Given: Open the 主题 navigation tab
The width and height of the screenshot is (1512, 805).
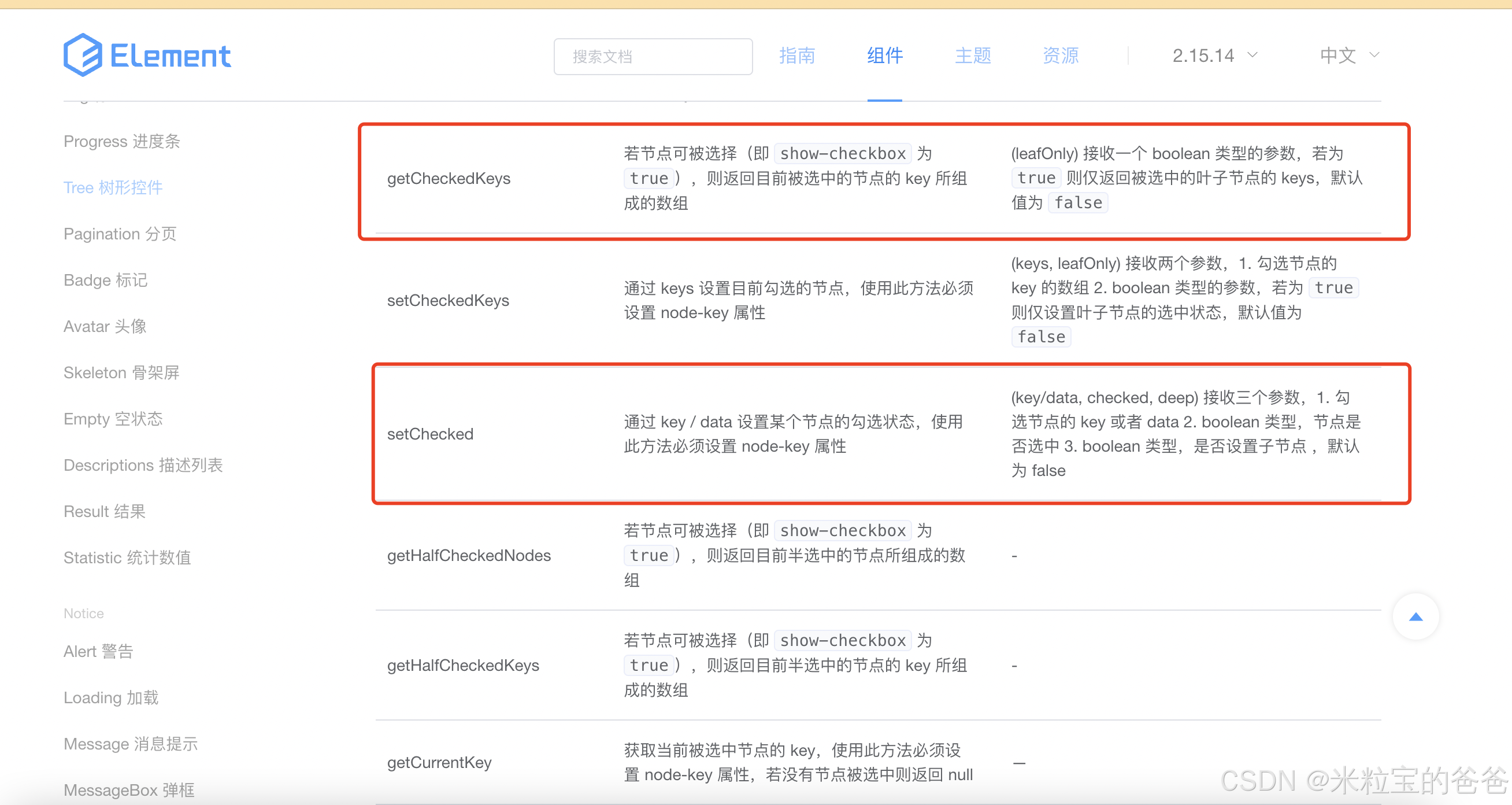Looking at the screenshot, I should pos(972,56).
